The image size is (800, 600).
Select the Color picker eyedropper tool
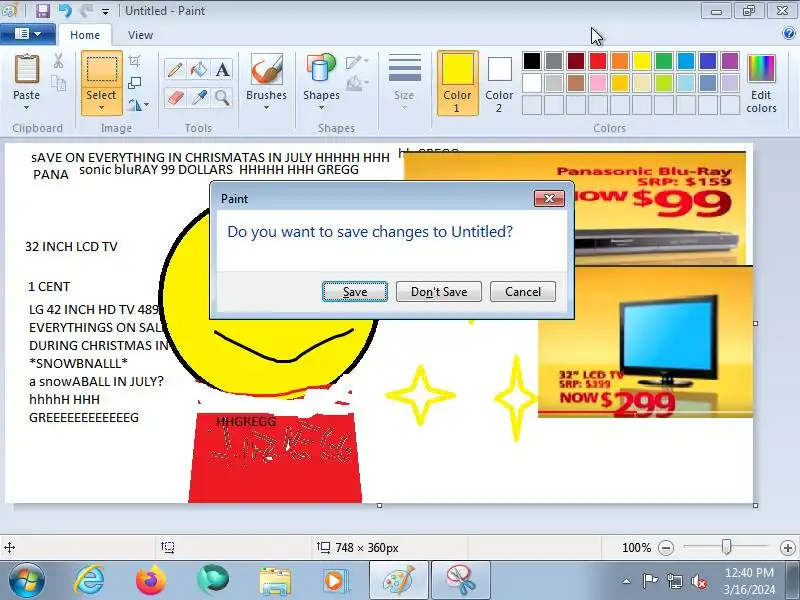click(x=198, y=97)
